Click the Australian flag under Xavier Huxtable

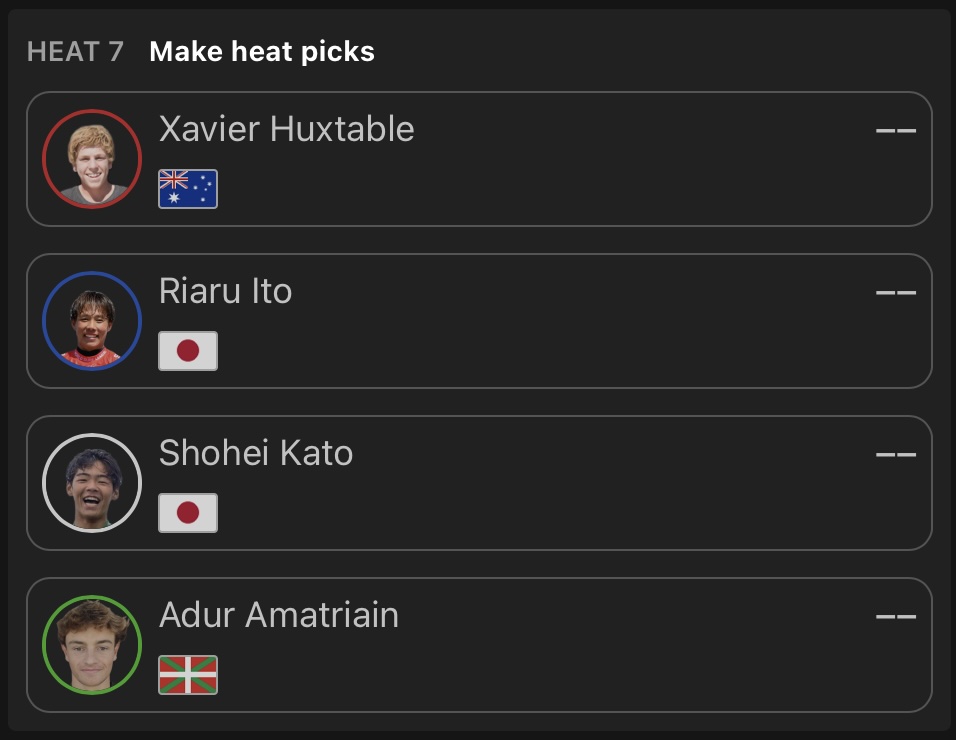pos(188,189)
